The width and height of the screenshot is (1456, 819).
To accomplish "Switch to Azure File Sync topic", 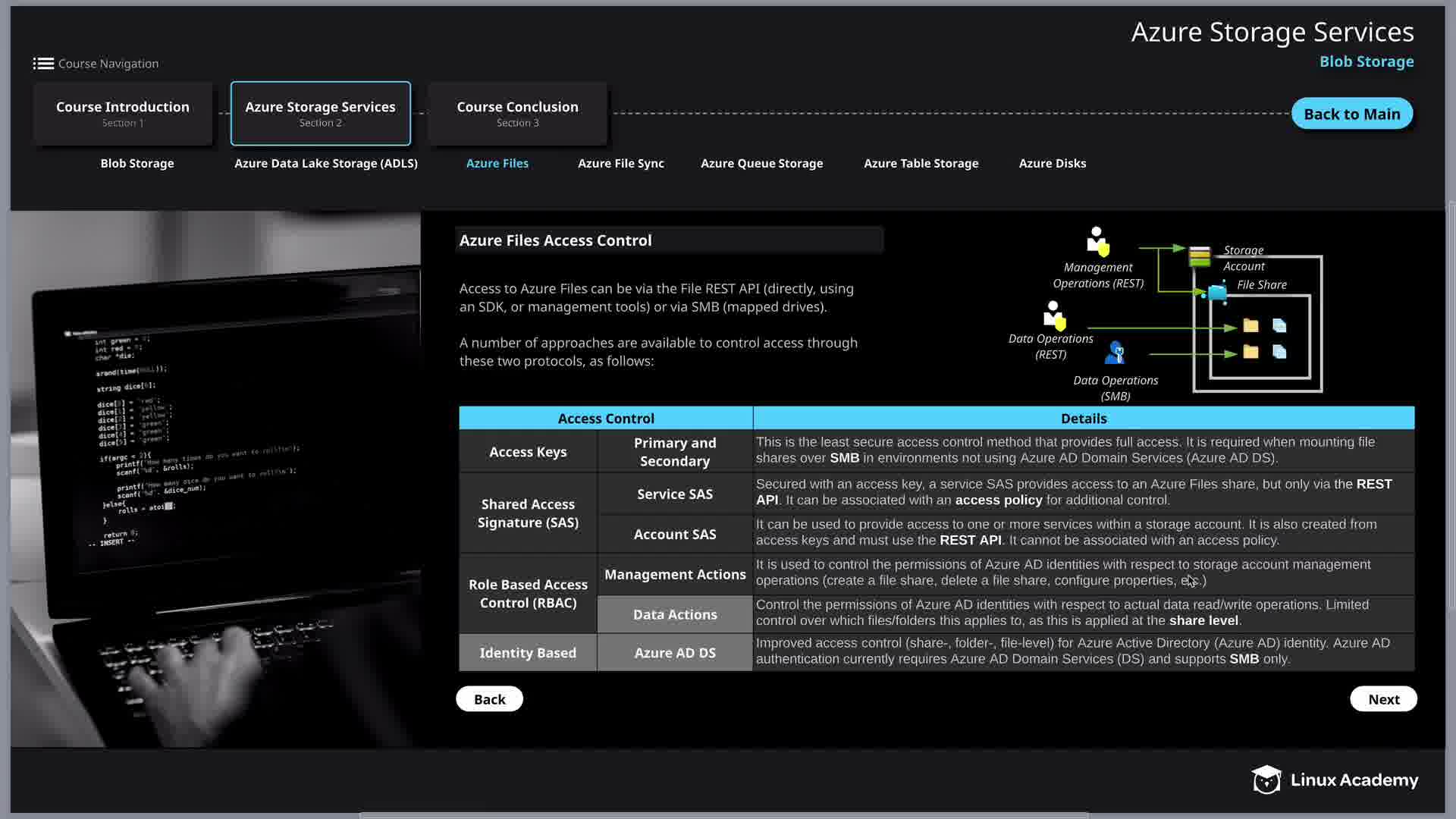I will [x=620, y=163].
